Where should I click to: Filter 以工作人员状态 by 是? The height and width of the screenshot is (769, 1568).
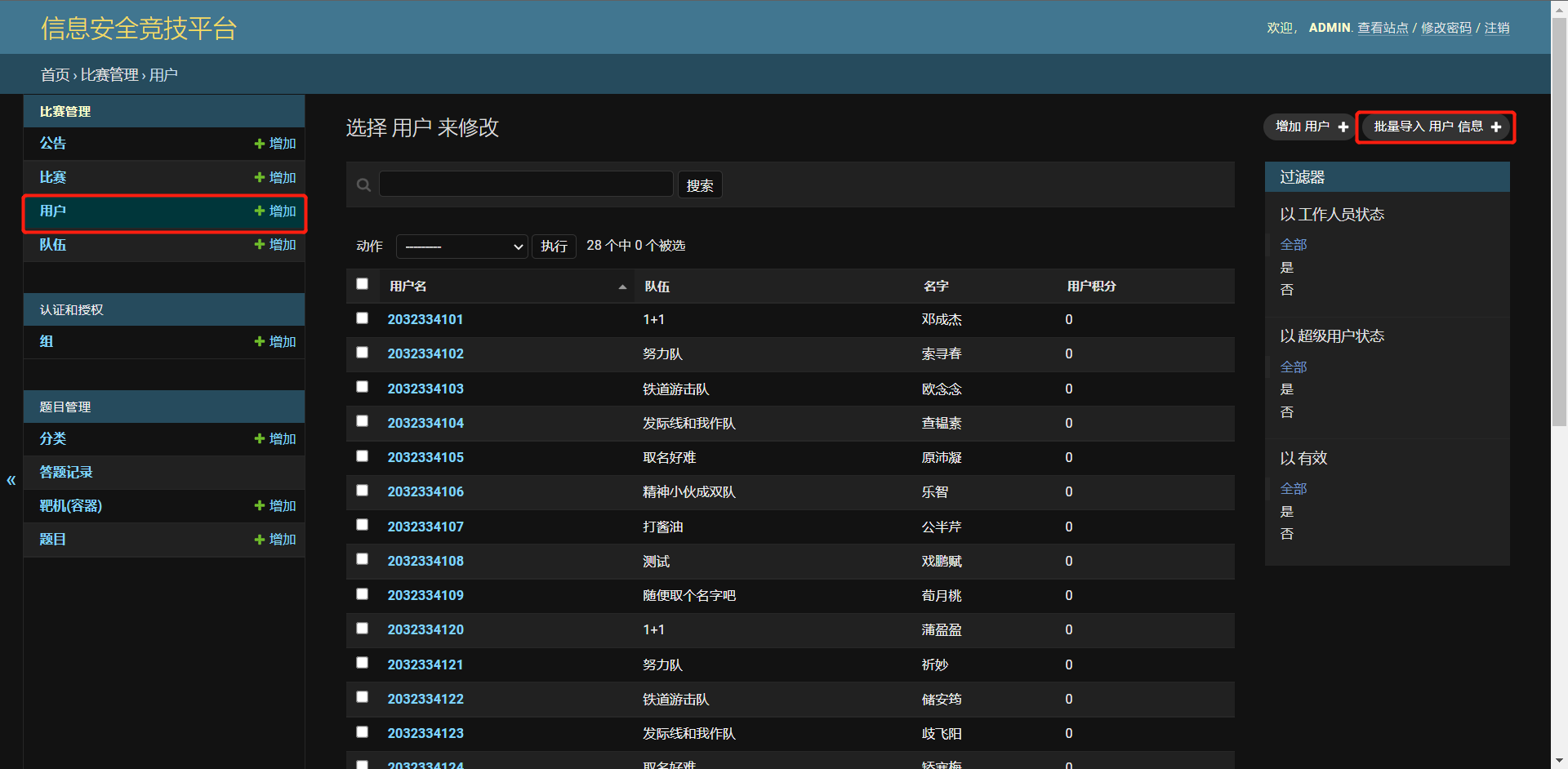[1287, 268]
